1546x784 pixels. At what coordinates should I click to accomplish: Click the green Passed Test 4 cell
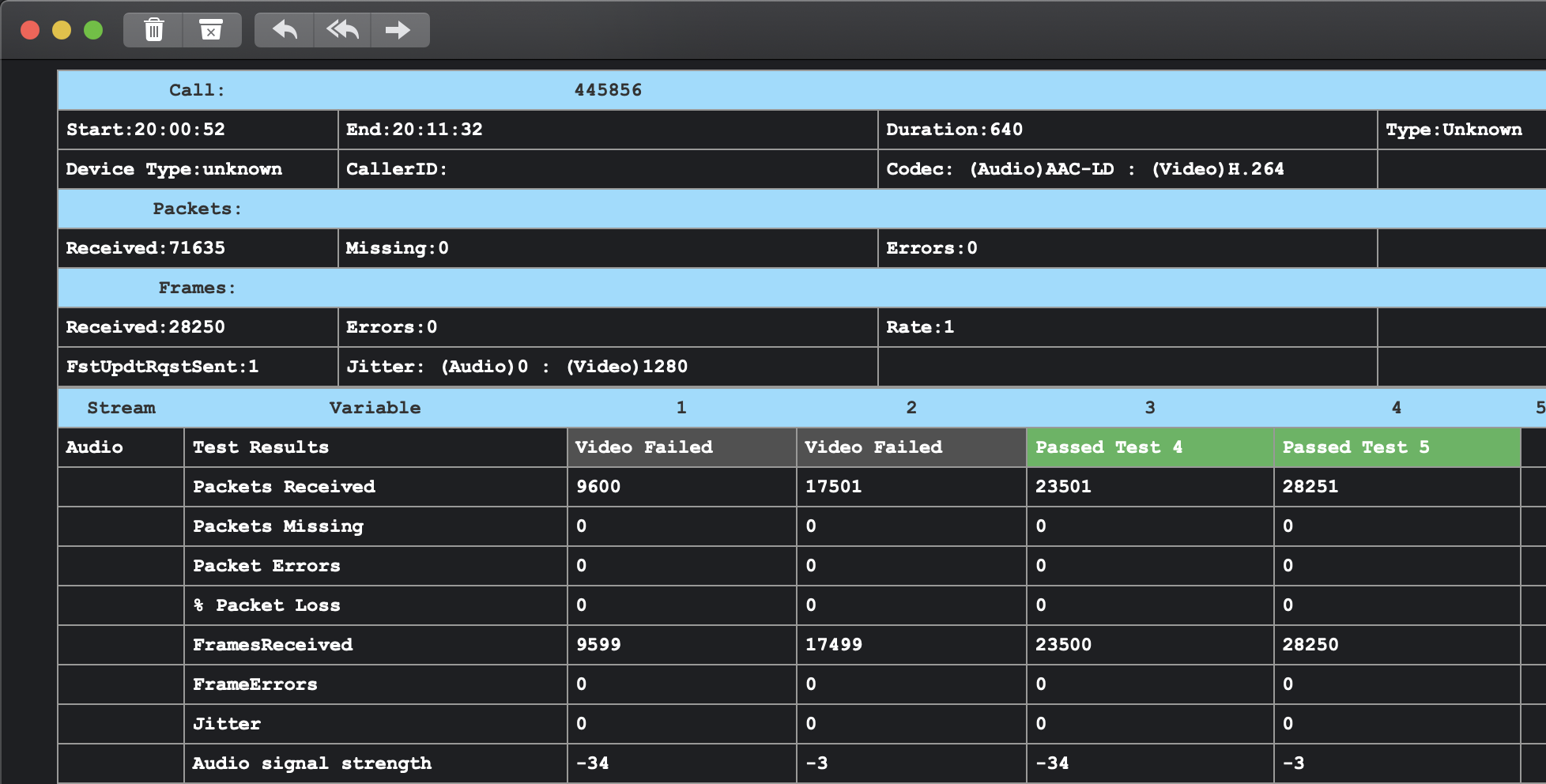click(x=1149, y=447)
